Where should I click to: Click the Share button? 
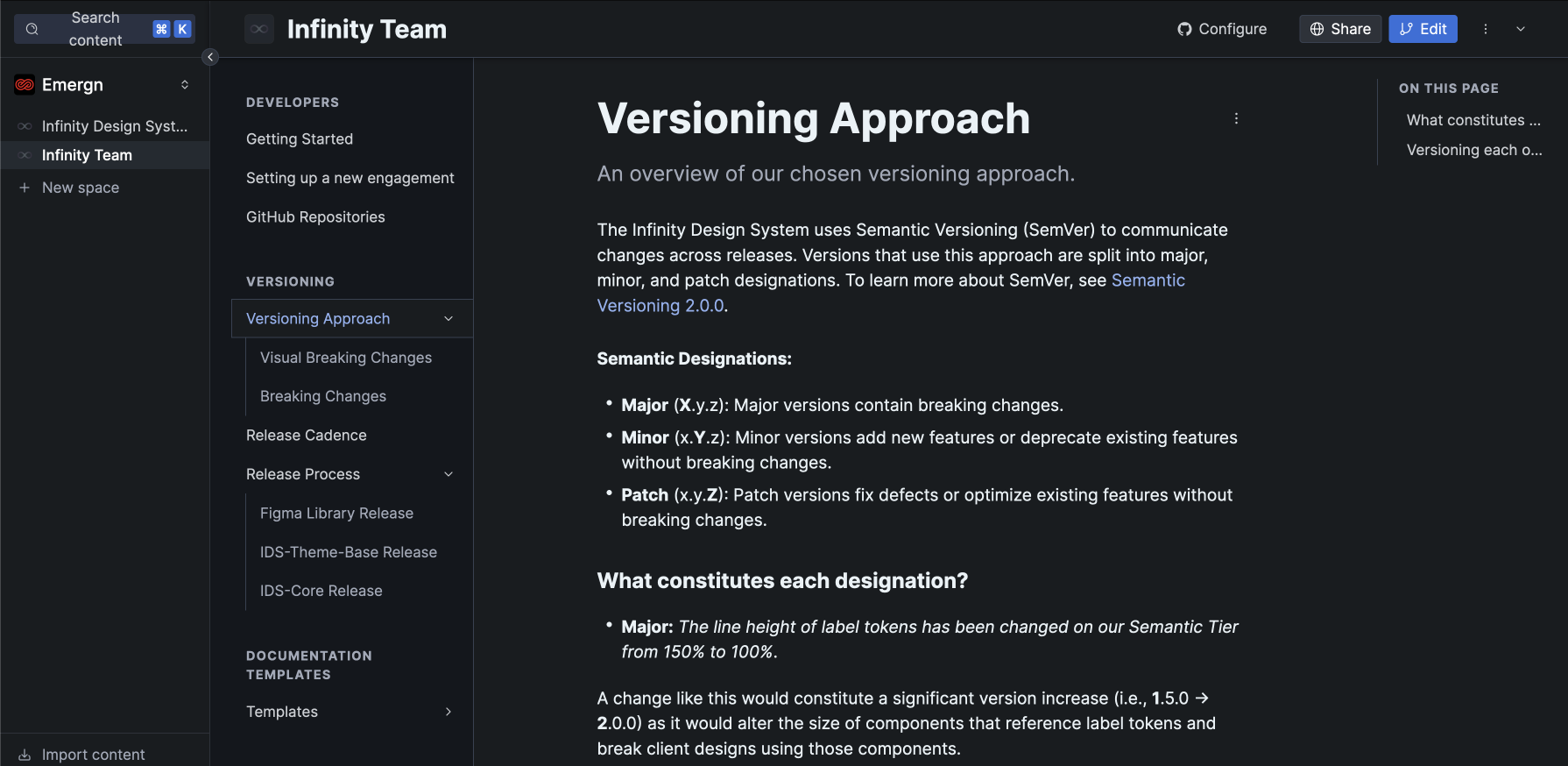(1340, 29)
